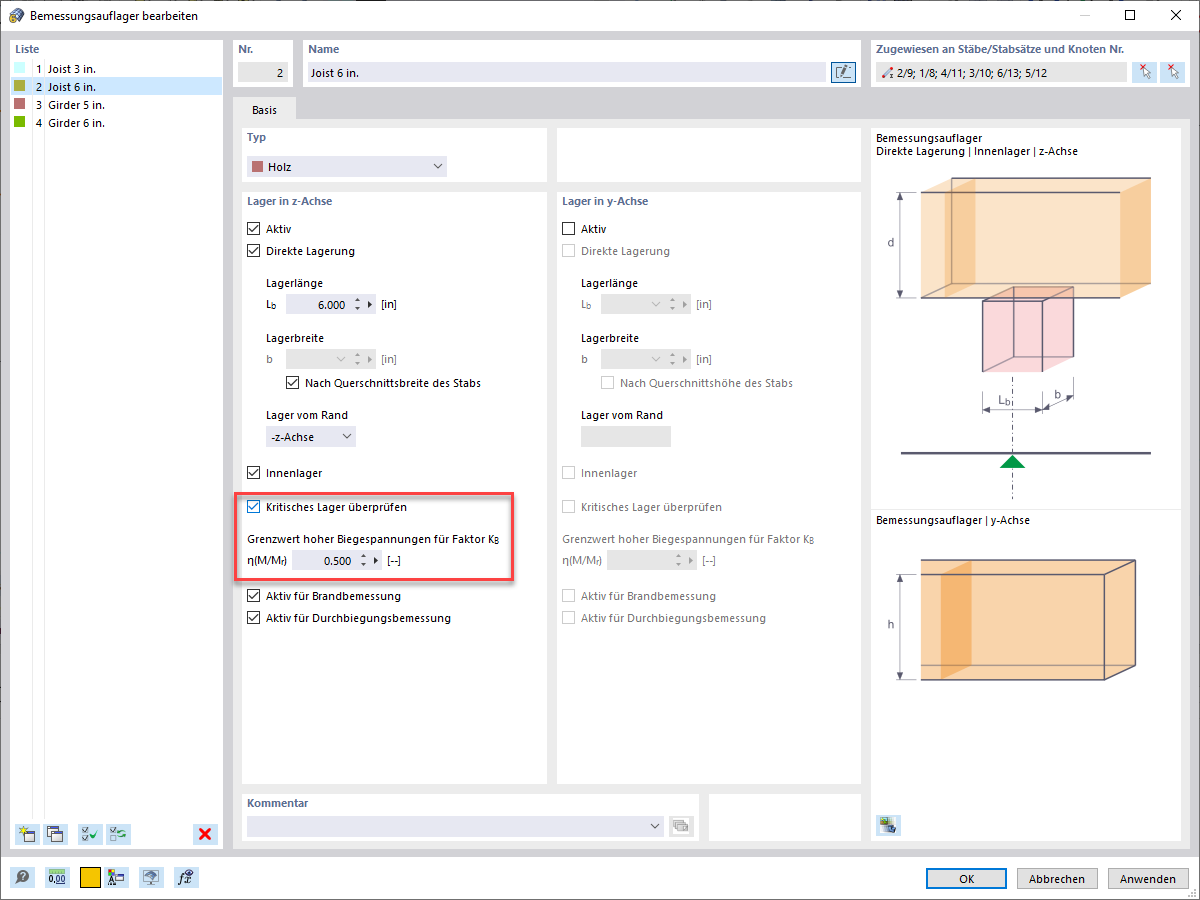
Task: Increase the Lagerlänge Lb value with up arrow
Action: point(358,300)
